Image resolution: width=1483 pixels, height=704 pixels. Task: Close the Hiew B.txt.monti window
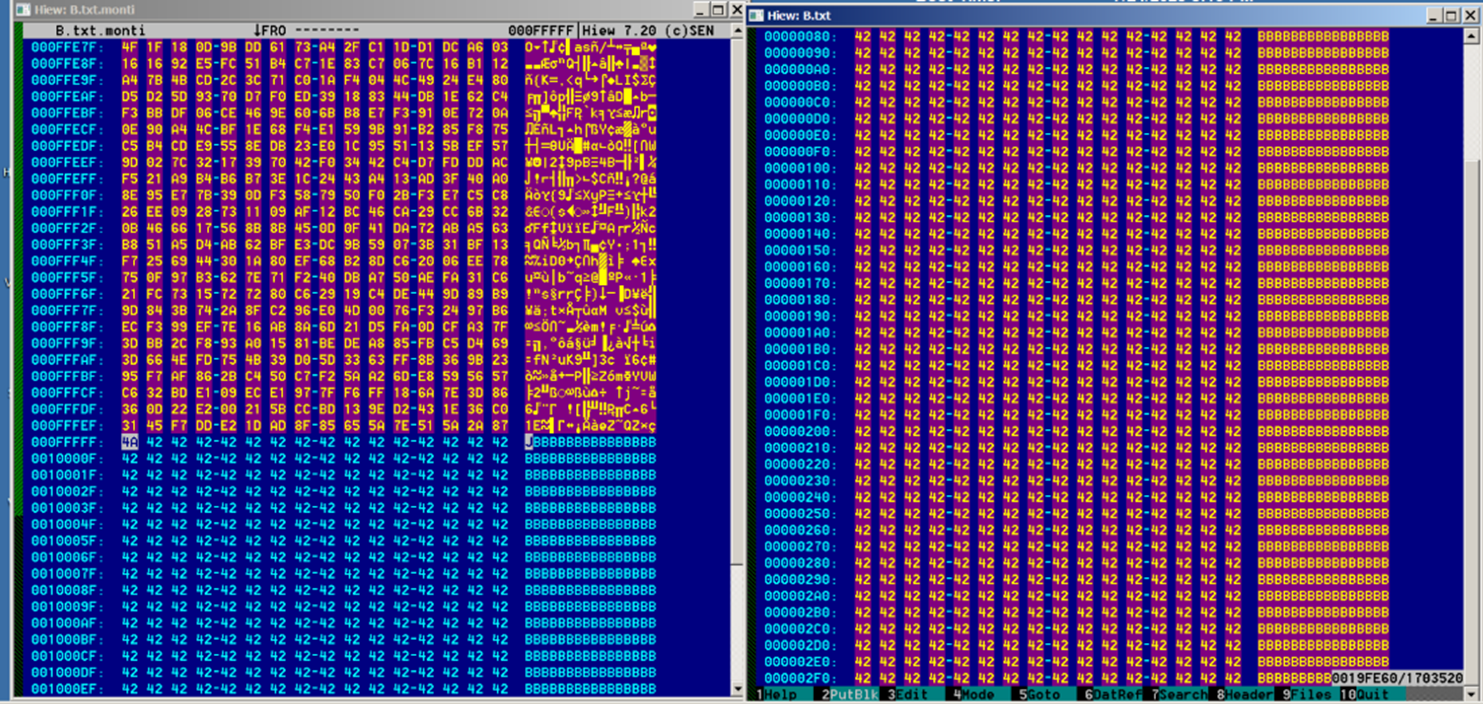pos(736,10)
